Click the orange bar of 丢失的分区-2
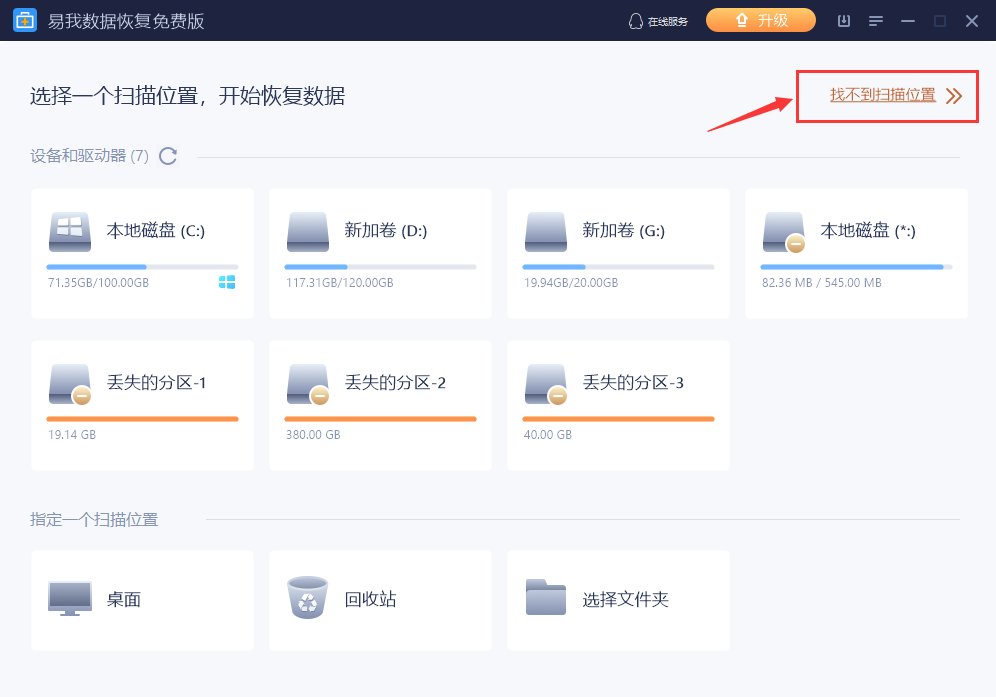This screenshot has height=697, width=996. click(380, 419)
